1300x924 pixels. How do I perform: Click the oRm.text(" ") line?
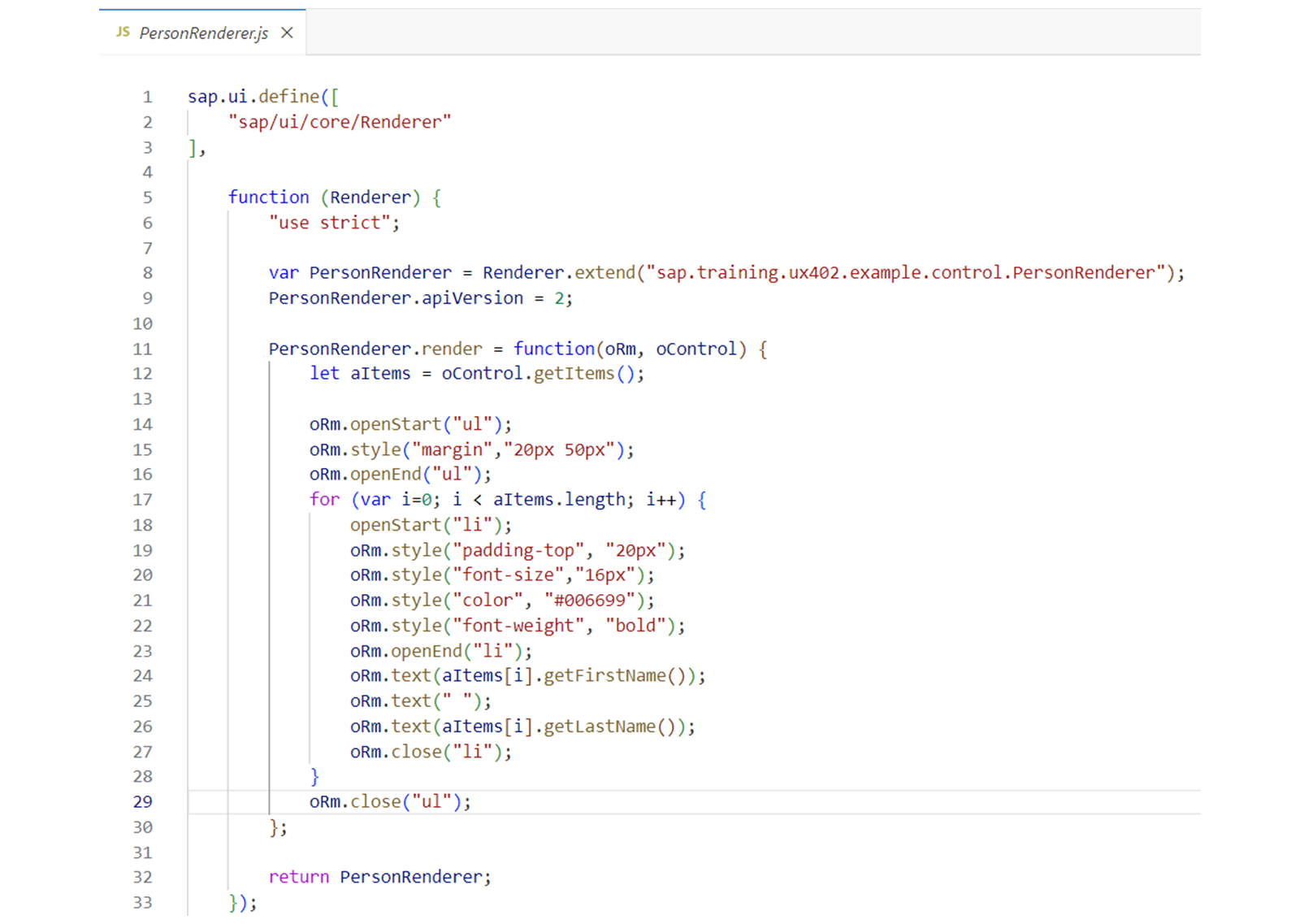pyautogui.click(x=421, y=701)
